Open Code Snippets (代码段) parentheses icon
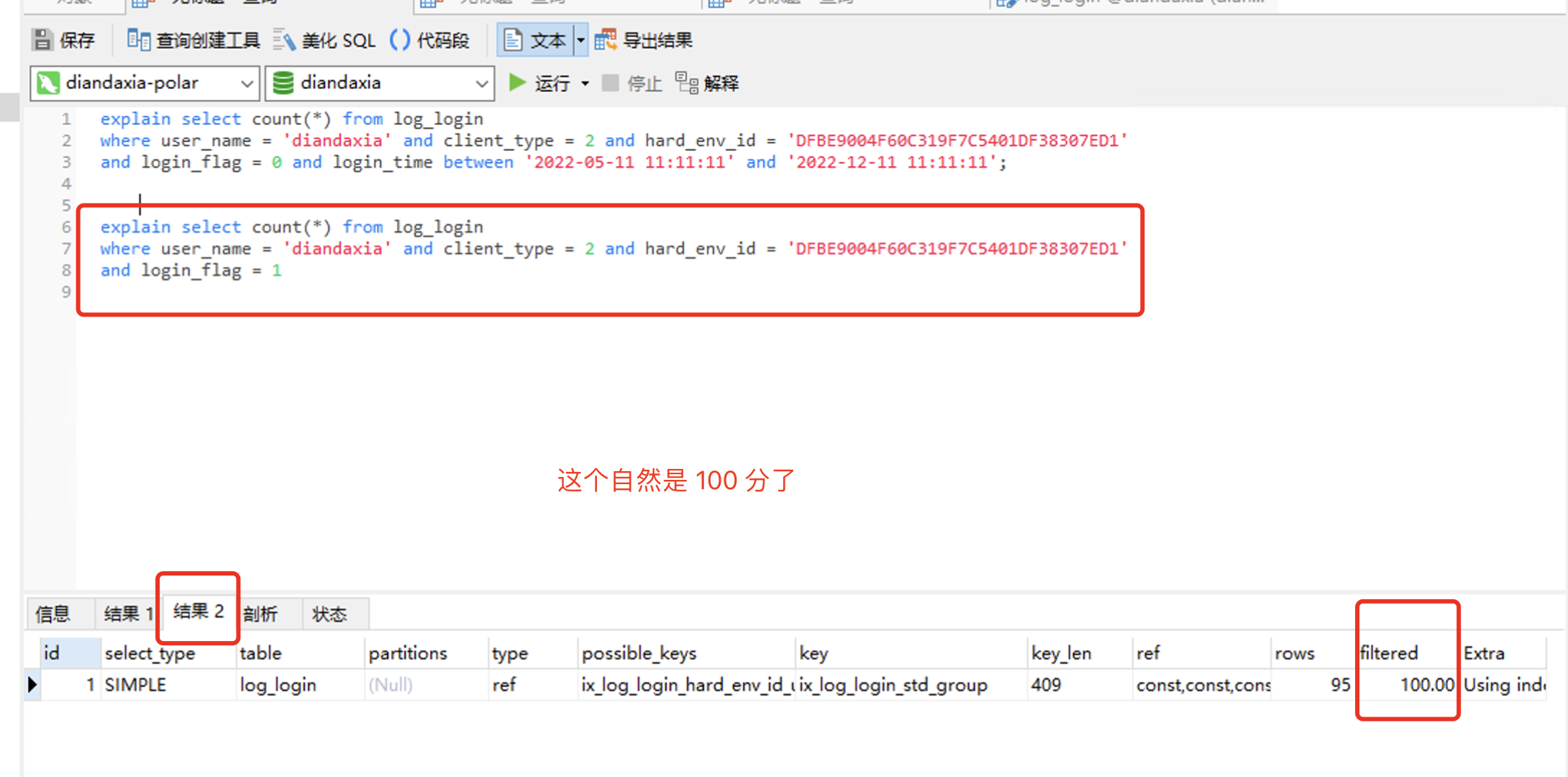 400,40
